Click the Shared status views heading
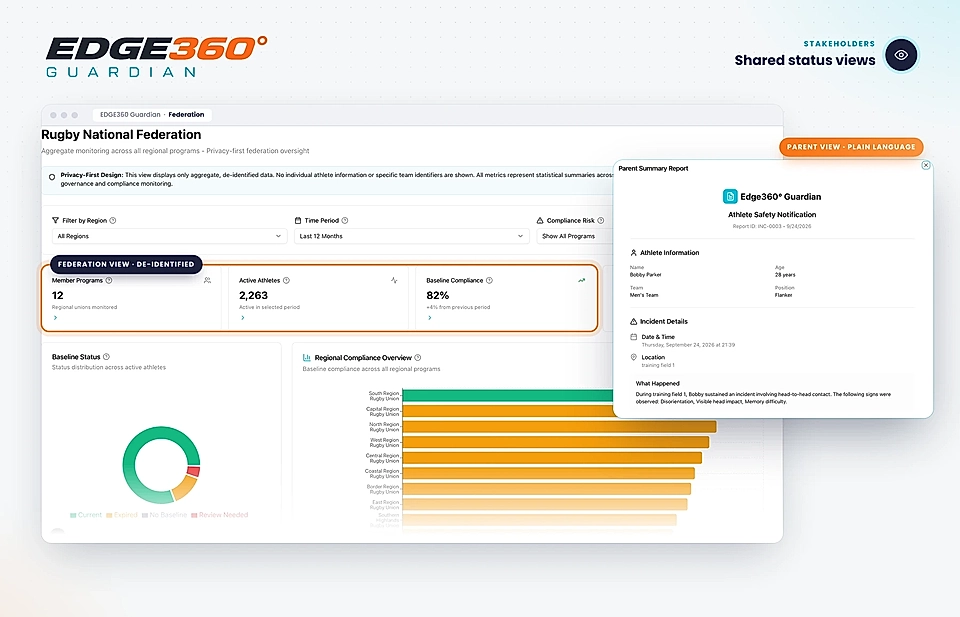Screen dimensions: 960x617 pos(805,60)
